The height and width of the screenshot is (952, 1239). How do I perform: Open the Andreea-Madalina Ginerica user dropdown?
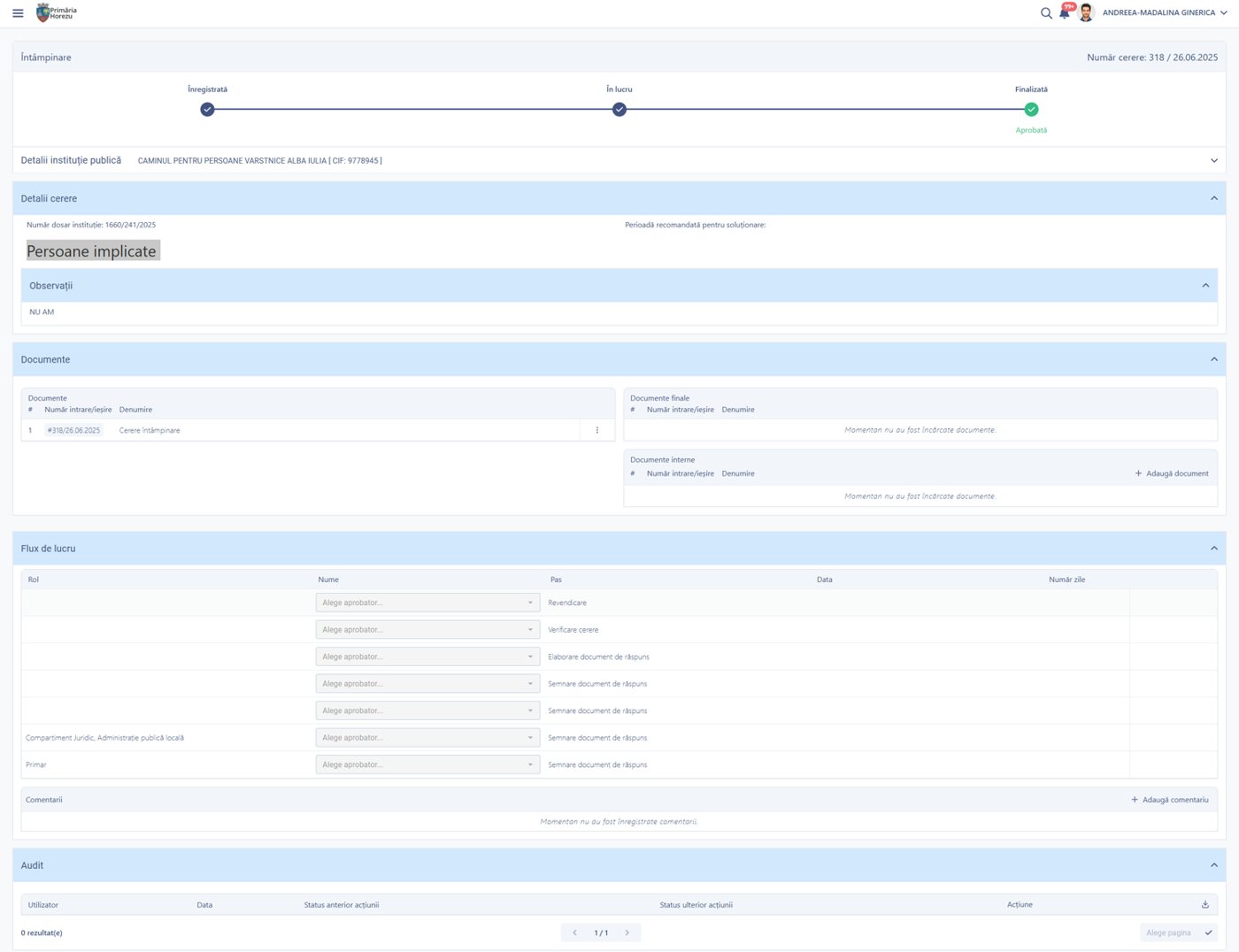(1165, 13)
